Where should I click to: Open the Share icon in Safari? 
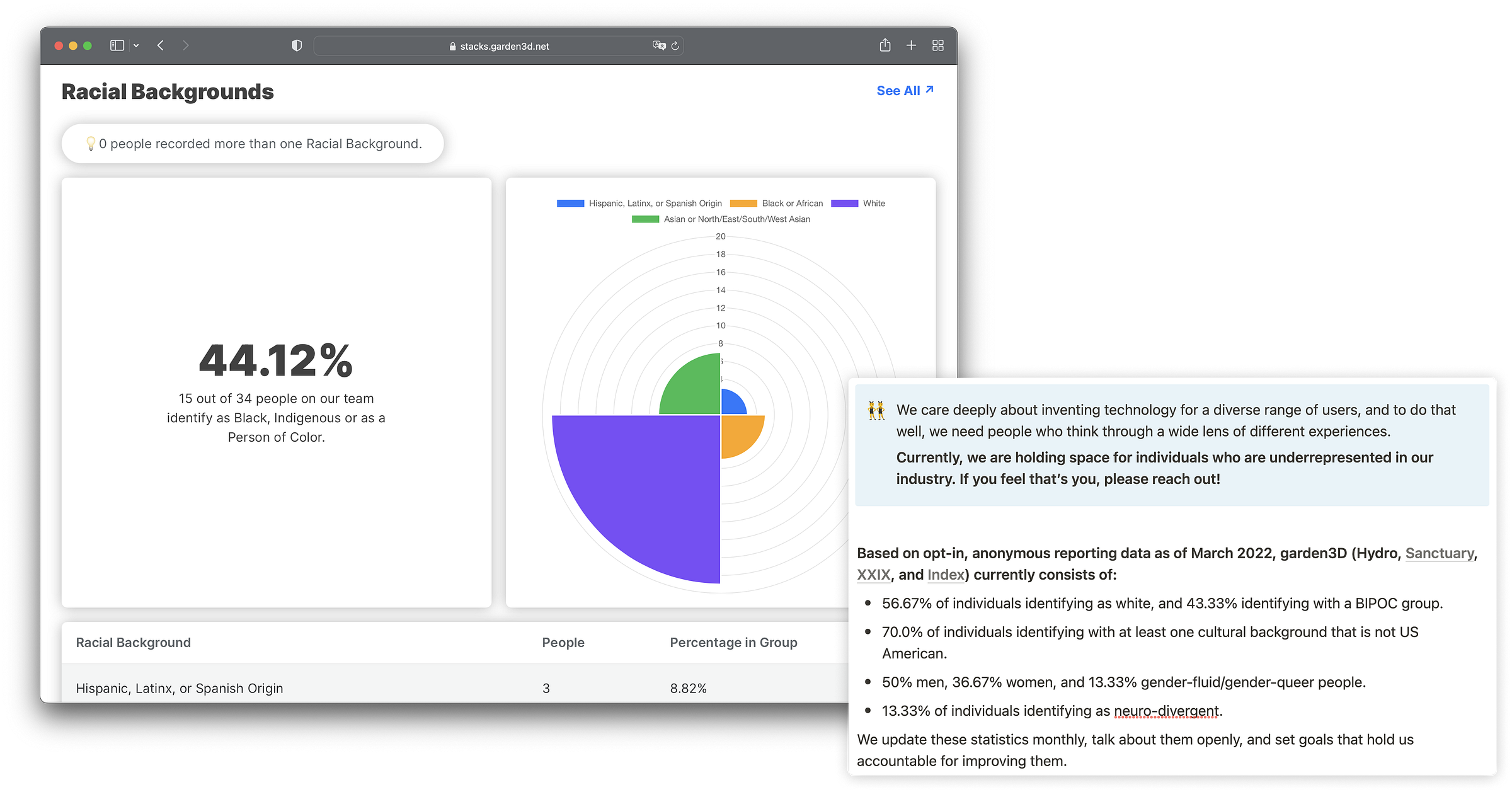click(x=885, y=45)
